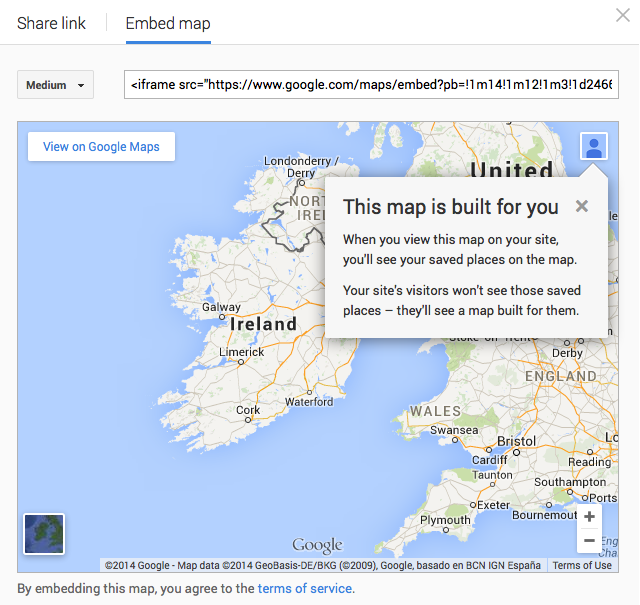Click the ENGLAND region label
Viewport: 640px width, 605px height.
click(561, 376)
